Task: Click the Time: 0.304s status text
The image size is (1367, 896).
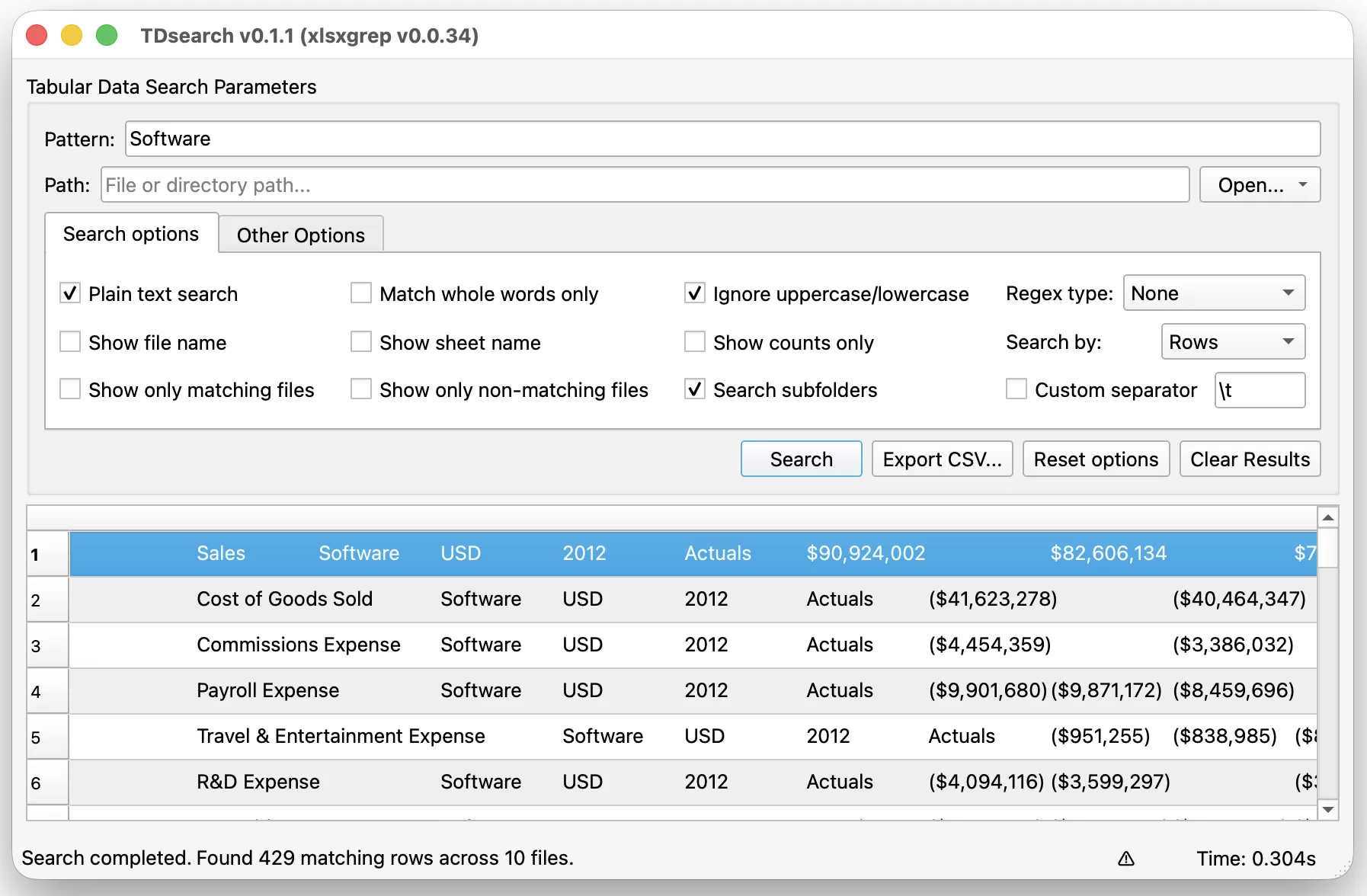Action: coord(1257,859)
